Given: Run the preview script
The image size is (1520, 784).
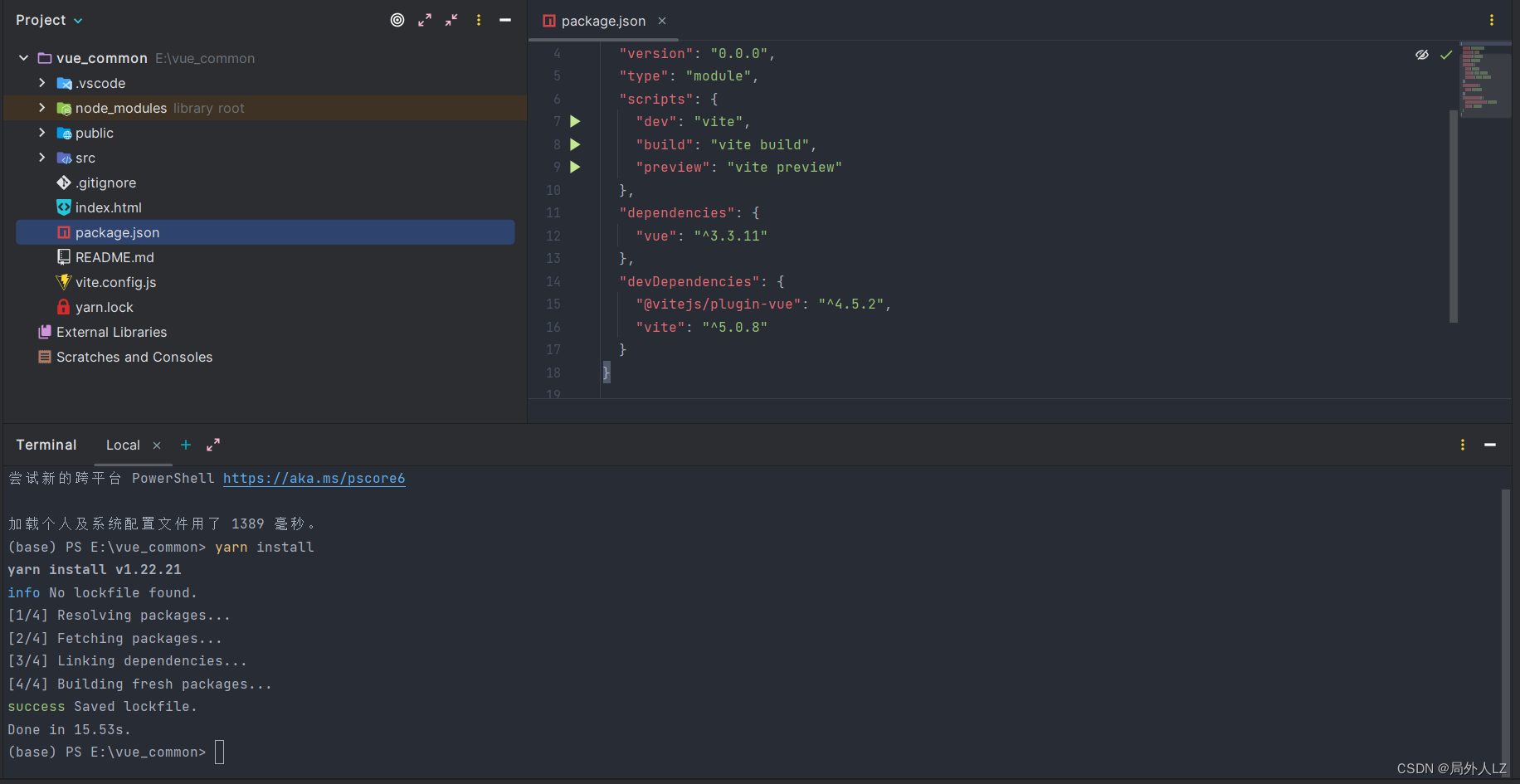Looking at the screenshot, I should tap(575, 167).
